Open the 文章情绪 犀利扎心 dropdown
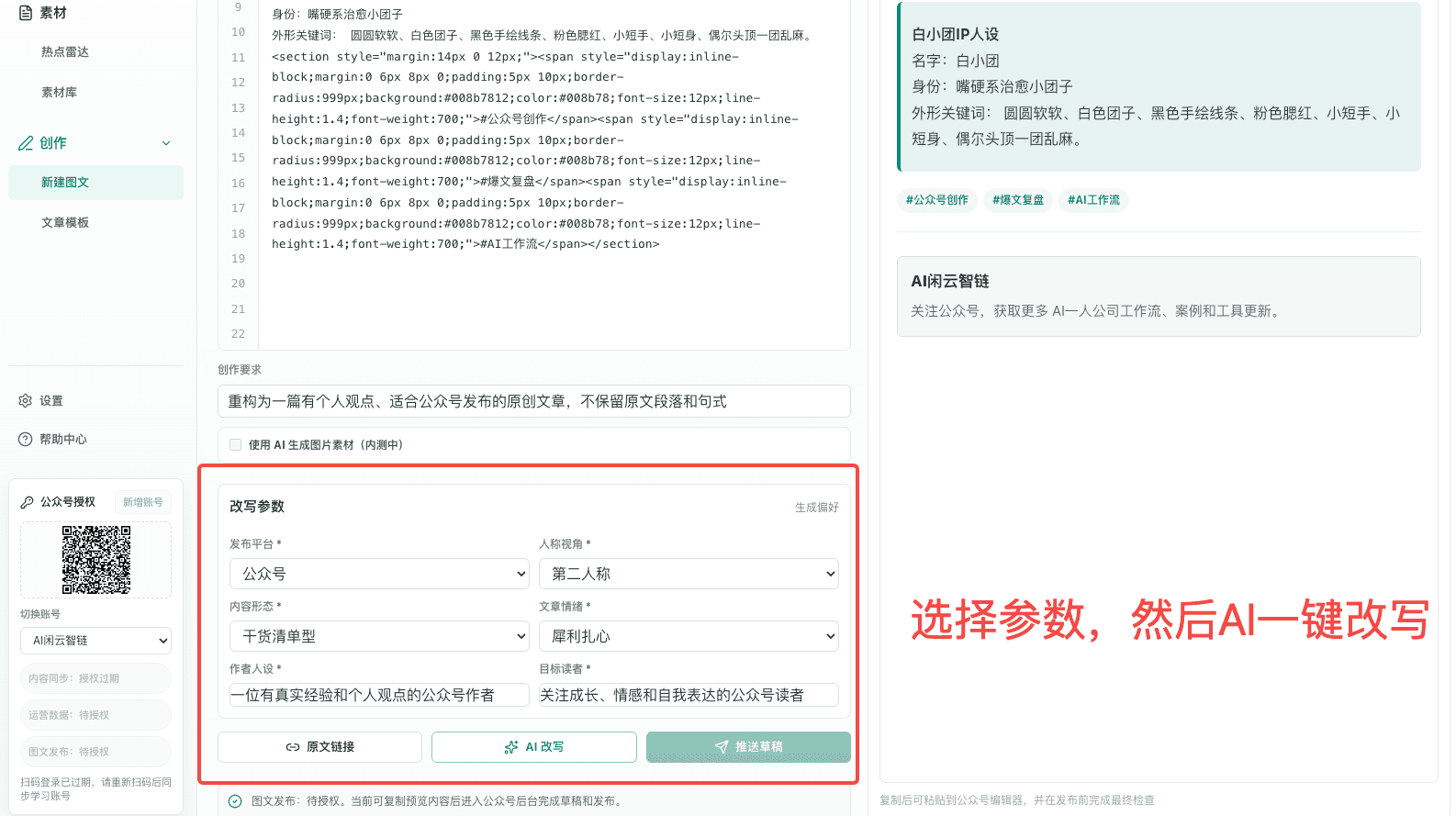The width and height of the screenshot is (1456, 816). [689, 636]
